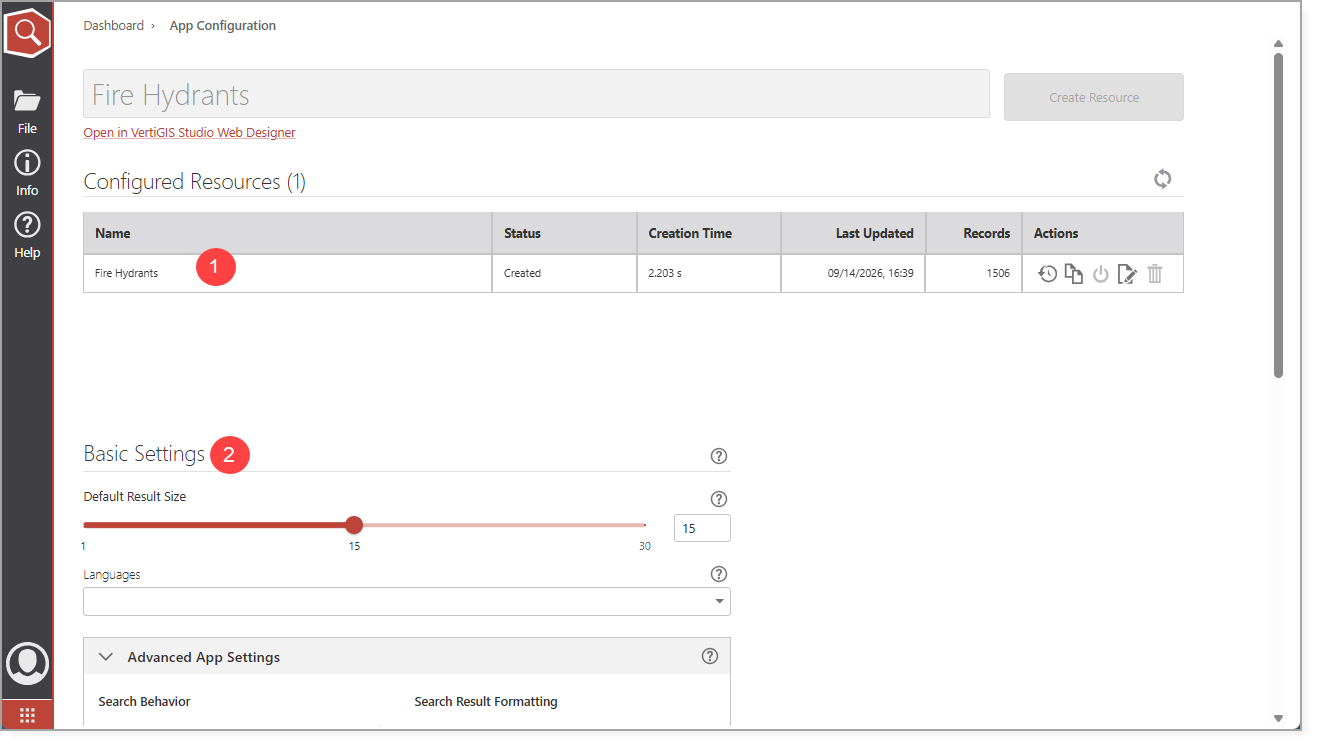Open the app launcher grid icon
Screen dimensions: 1317x746
click(x=27, y=715)
